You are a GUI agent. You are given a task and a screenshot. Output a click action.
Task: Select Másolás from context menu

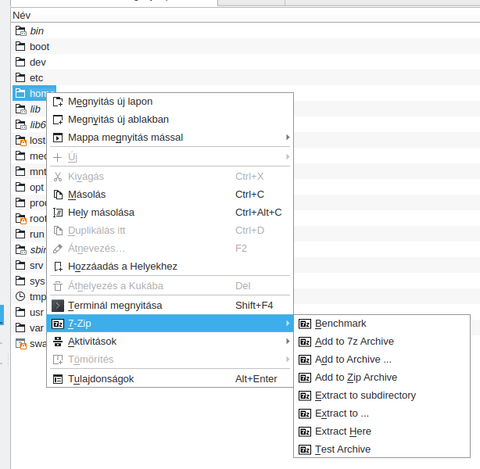170,195
